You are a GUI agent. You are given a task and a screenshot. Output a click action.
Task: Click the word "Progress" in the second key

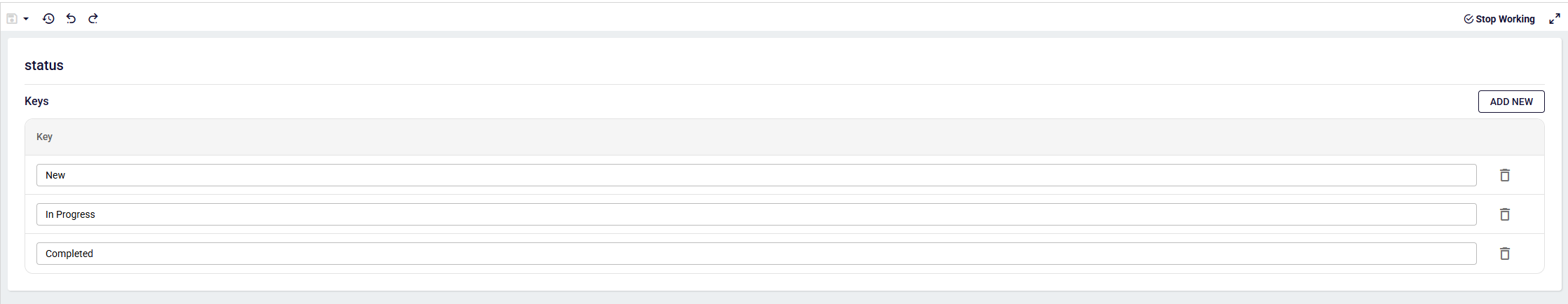(76, 214)
